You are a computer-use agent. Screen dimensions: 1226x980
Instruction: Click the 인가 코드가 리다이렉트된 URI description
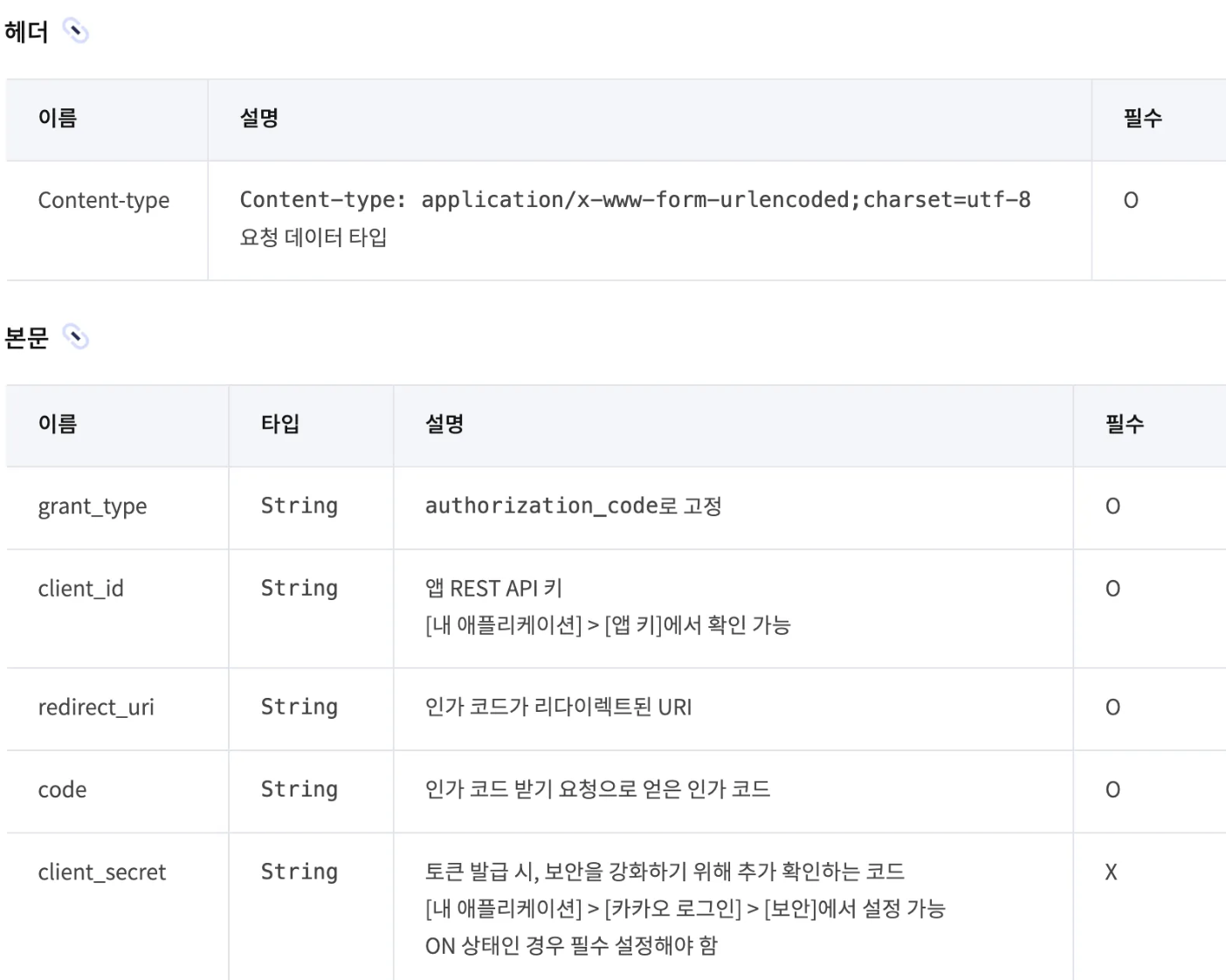558,707
